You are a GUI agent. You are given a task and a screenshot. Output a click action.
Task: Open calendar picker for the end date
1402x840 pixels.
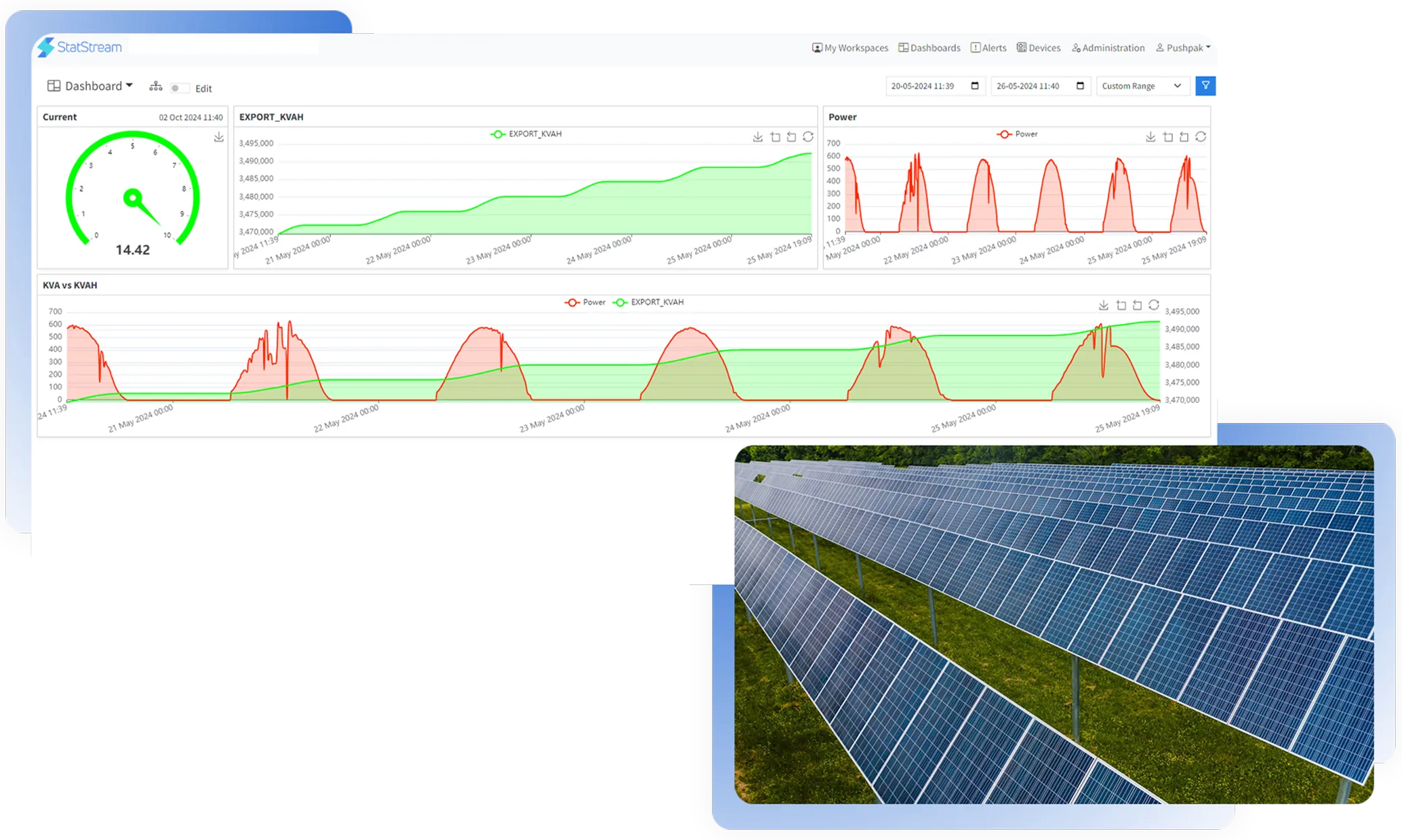click(x=1080, y=85)
